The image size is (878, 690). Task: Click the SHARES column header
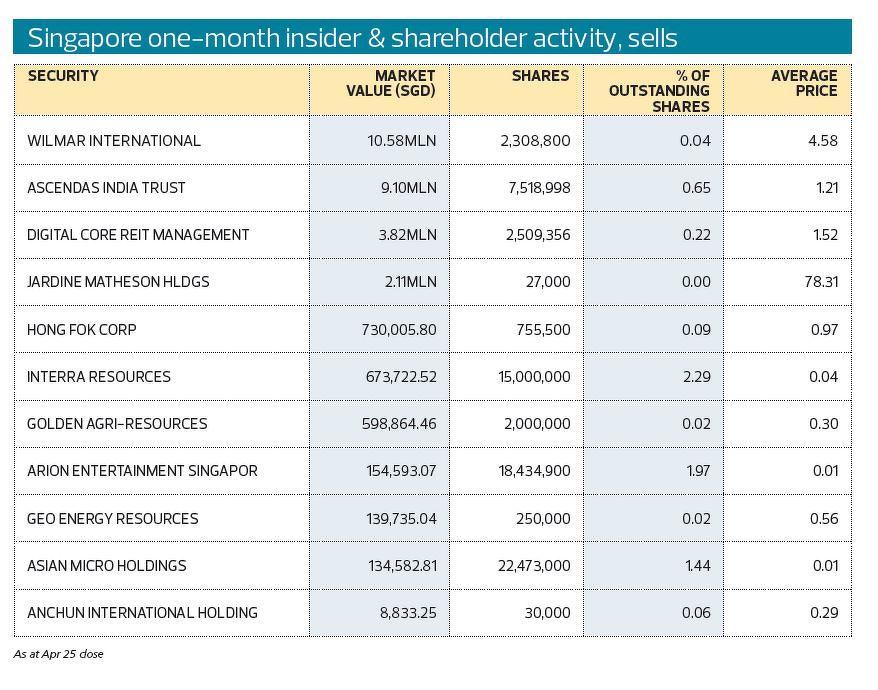[x=540, y=76]
